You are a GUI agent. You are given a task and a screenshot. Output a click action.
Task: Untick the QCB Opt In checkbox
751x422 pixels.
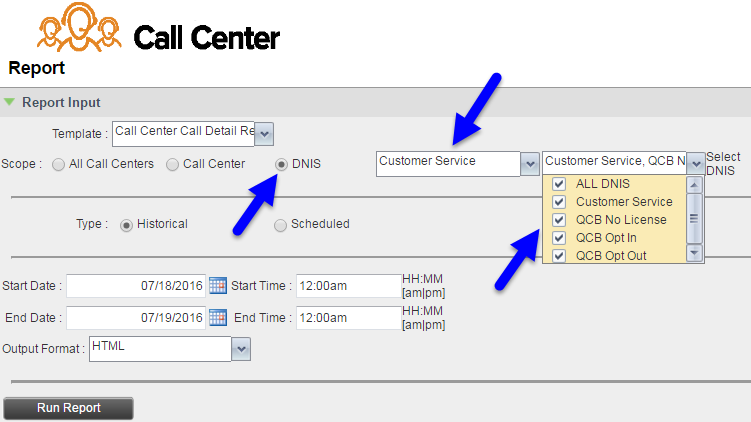(559, 238)
